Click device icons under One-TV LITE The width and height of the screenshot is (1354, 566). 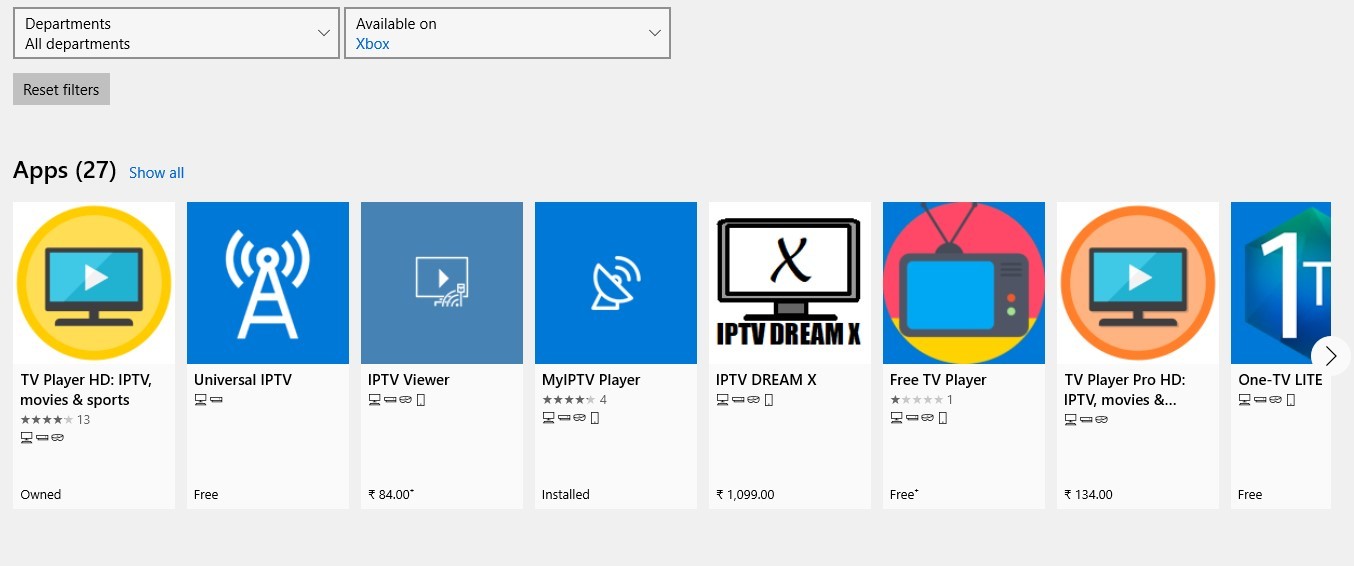(x=1267, y=400)
